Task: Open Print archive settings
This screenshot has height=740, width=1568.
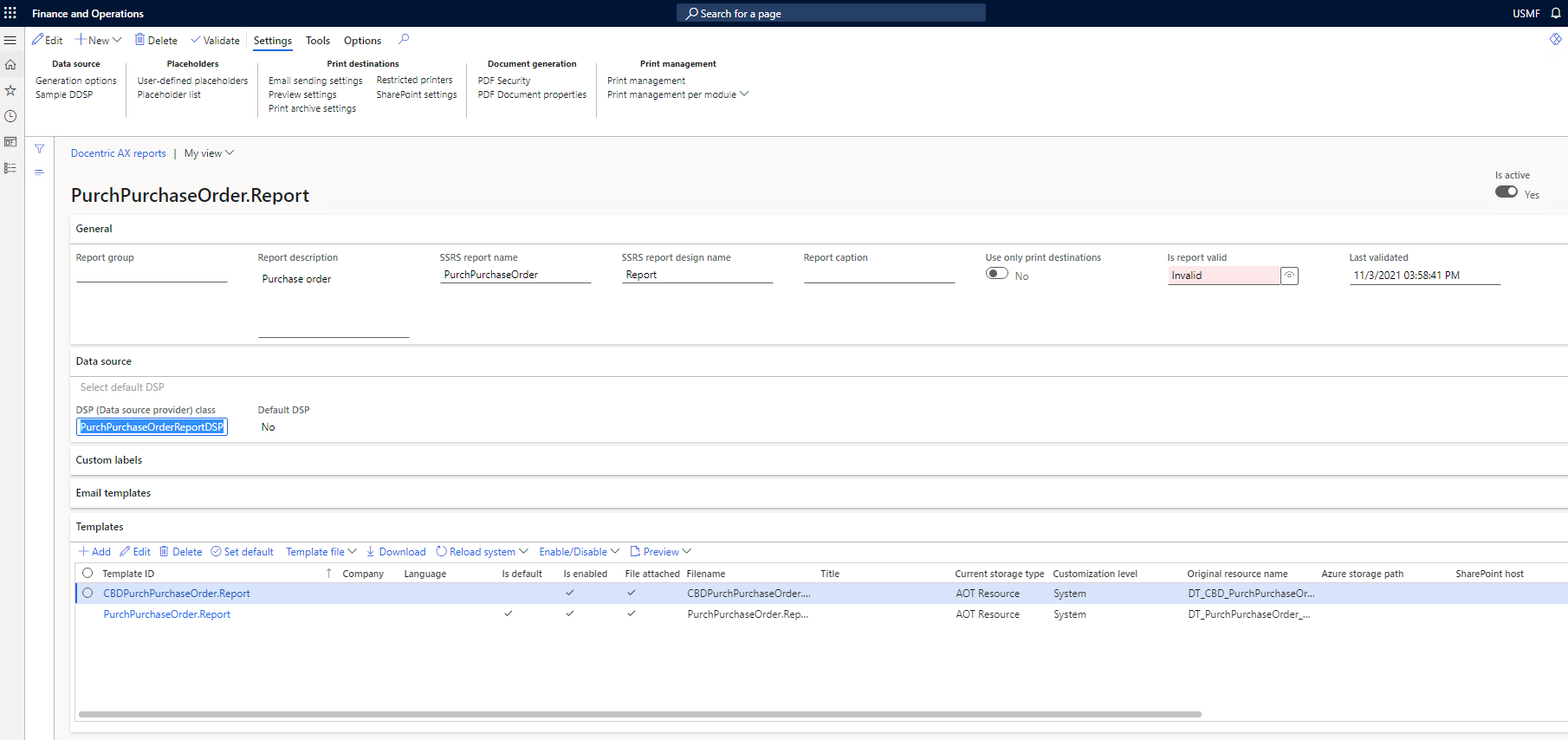Action: (312, 108)
